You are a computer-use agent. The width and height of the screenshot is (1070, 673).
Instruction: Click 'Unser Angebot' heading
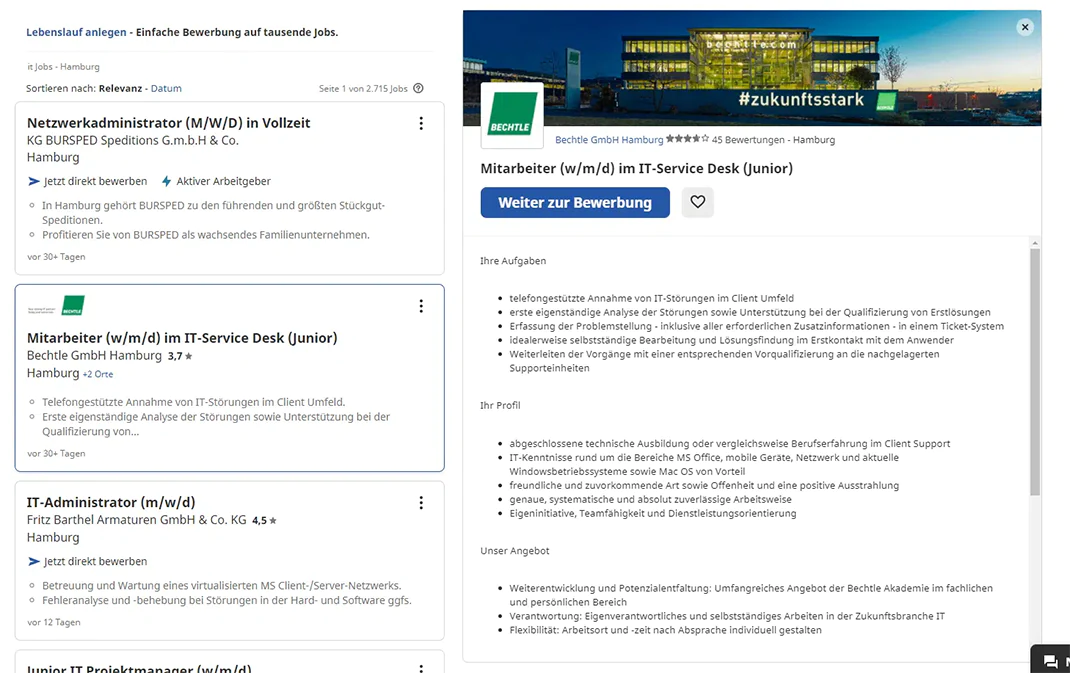(515, 551)
